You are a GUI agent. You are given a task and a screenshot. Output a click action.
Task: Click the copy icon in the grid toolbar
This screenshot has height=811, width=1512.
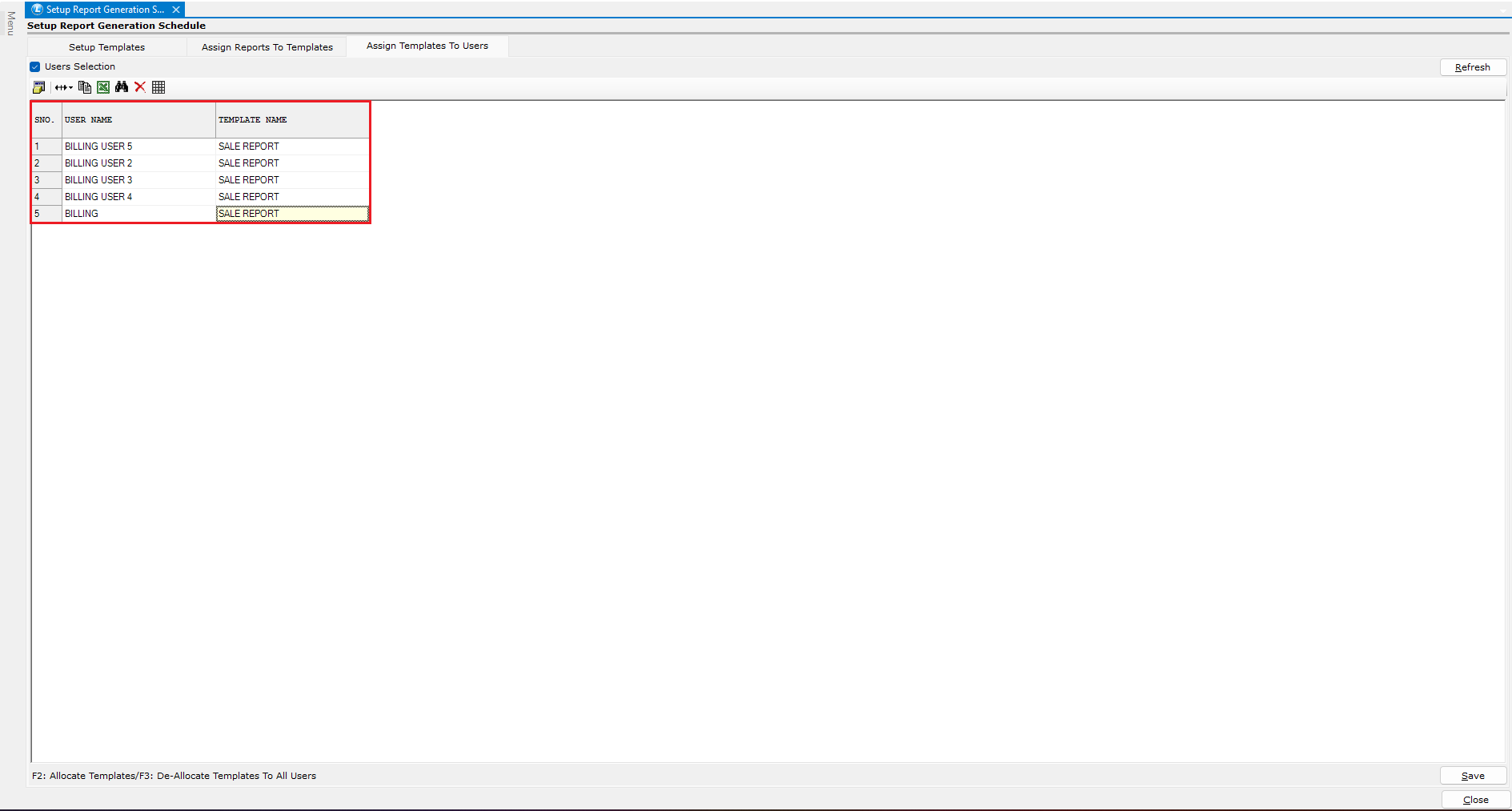(85, 87)
